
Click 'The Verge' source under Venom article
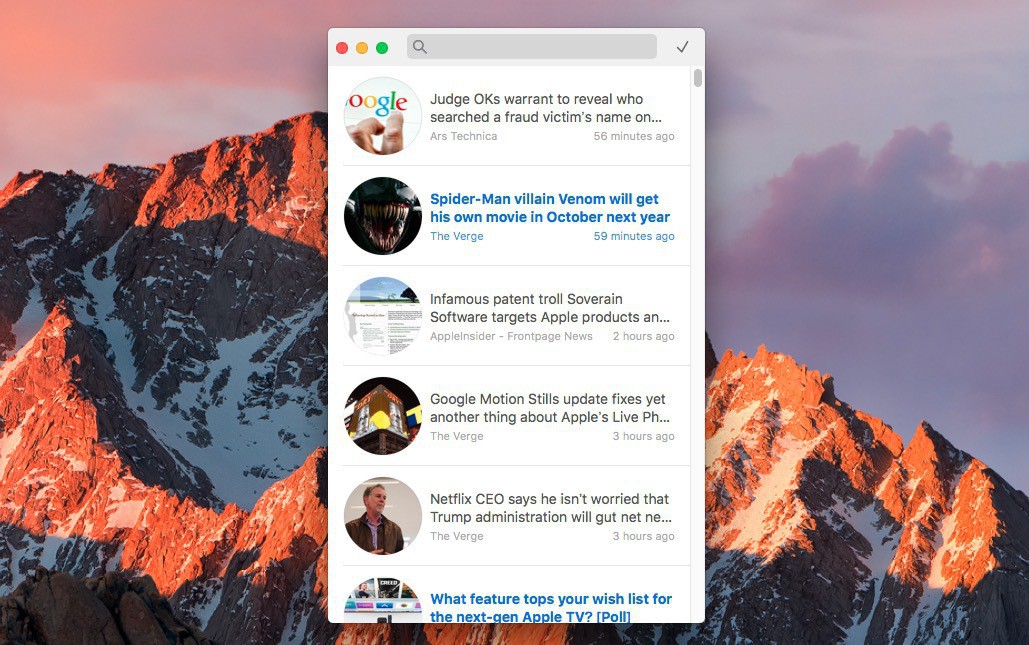coord(457,236)
